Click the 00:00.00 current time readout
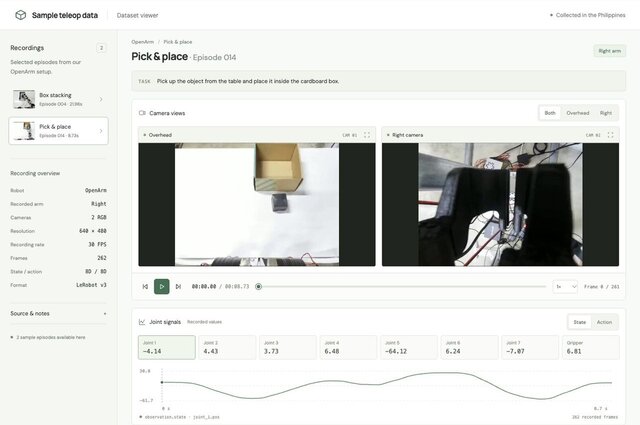 204,287
